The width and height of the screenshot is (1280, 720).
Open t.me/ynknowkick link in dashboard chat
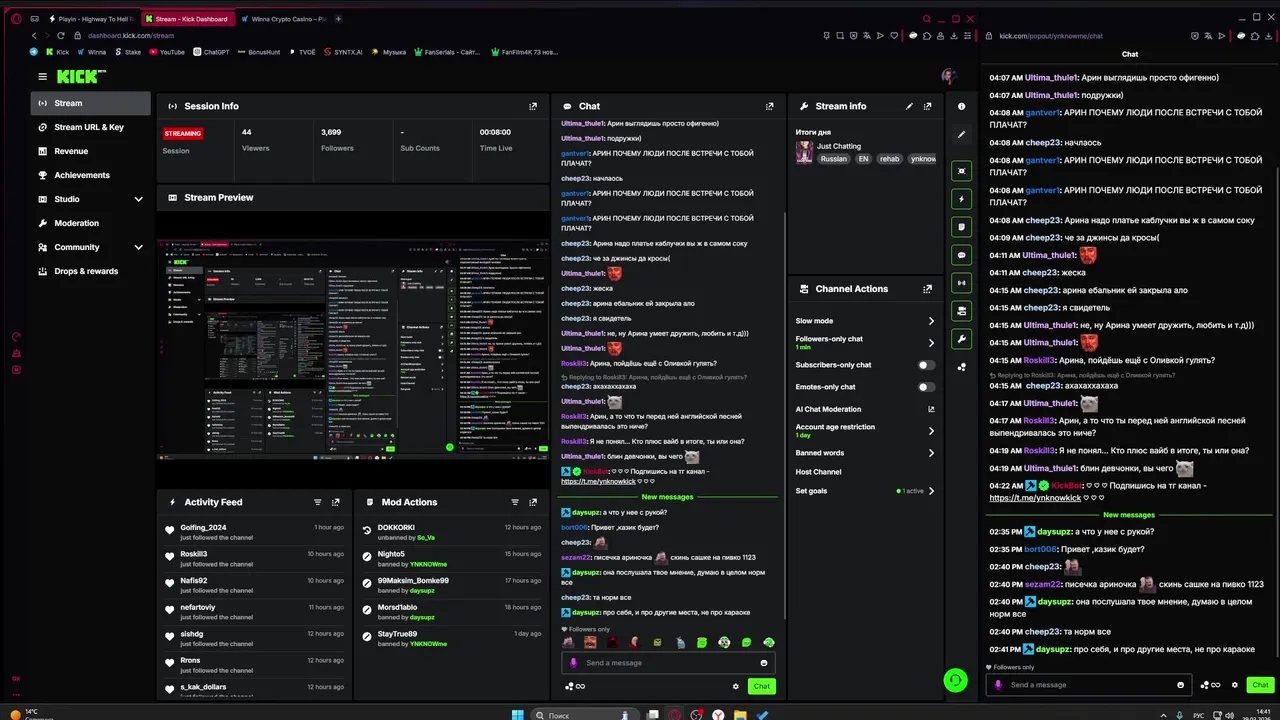(x=598, y=481)
